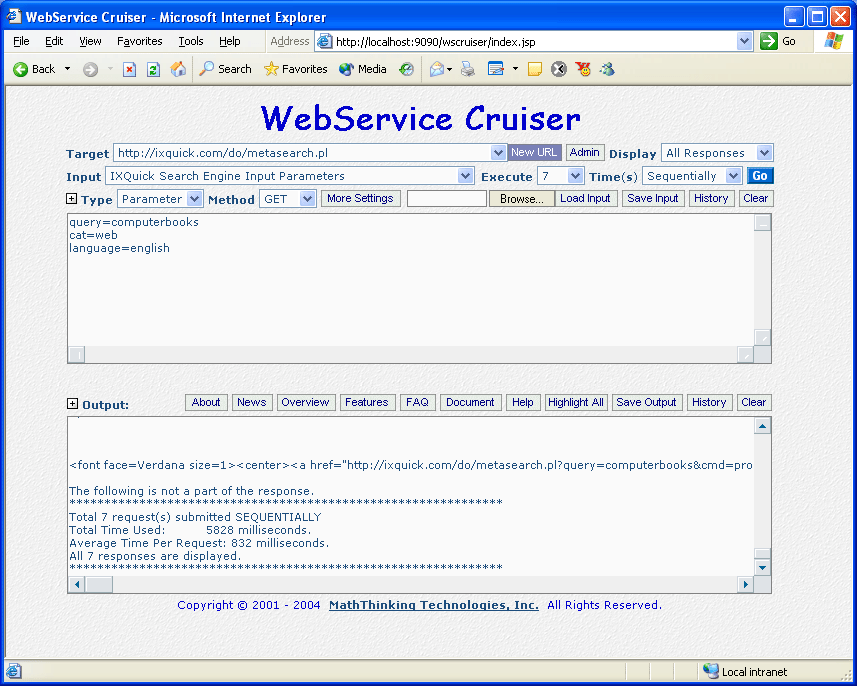Click the file path input beside Browse
The height and width of the screenshot is (686, 857).
(x=447, y=199)
